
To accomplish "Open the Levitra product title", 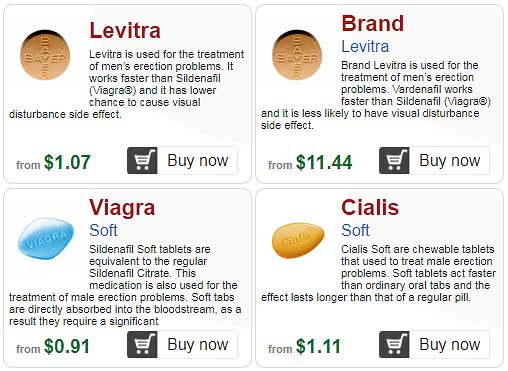I will (x=125, y=30).
